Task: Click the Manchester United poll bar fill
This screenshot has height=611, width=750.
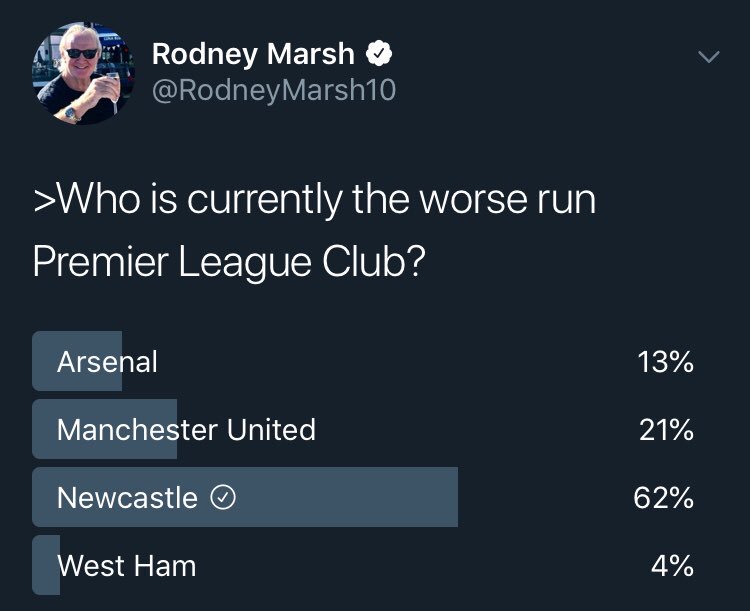Action: pyautogui.click(x=104, y=429)
